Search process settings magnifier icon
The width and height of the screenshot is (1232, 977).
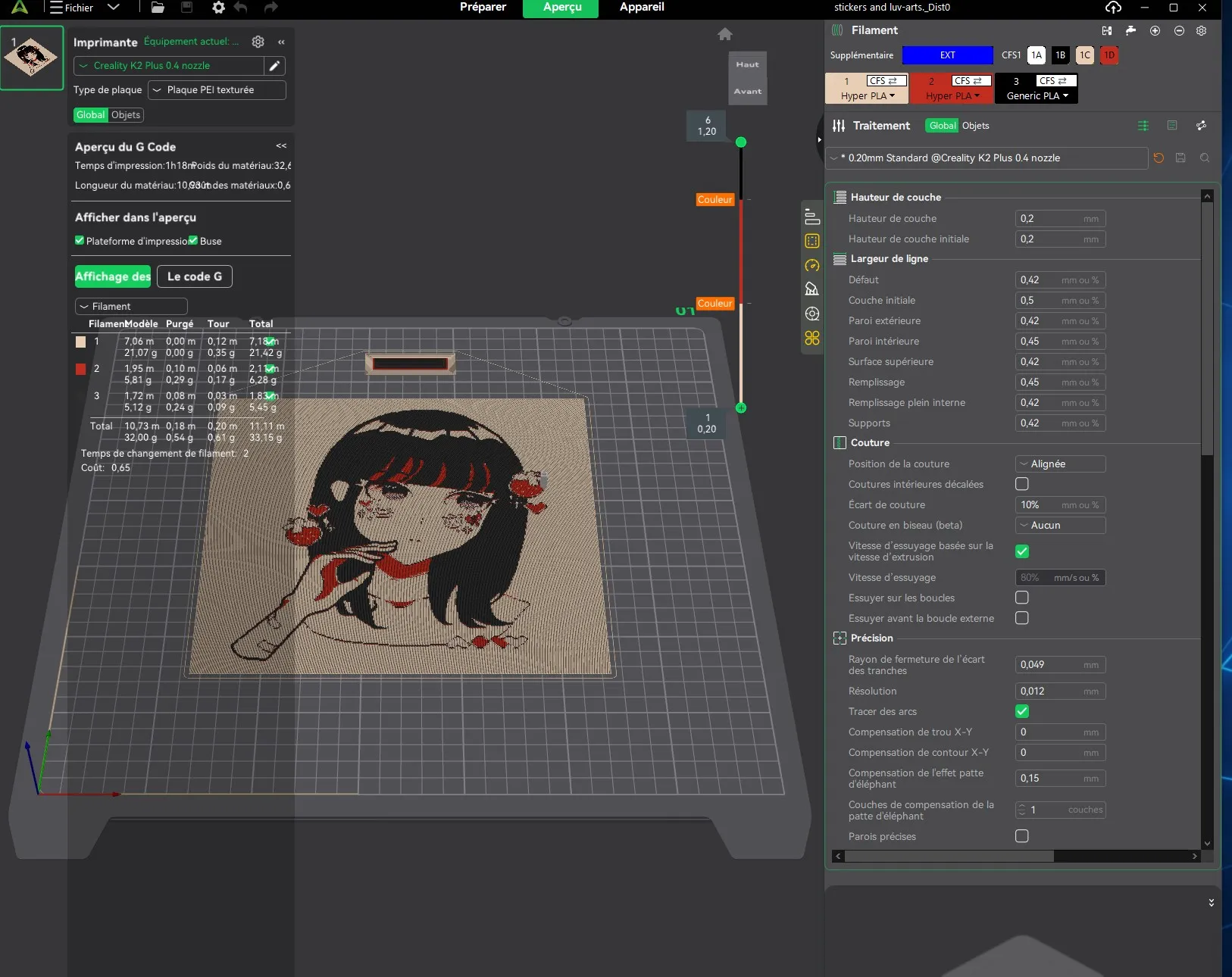[1205, 158]
